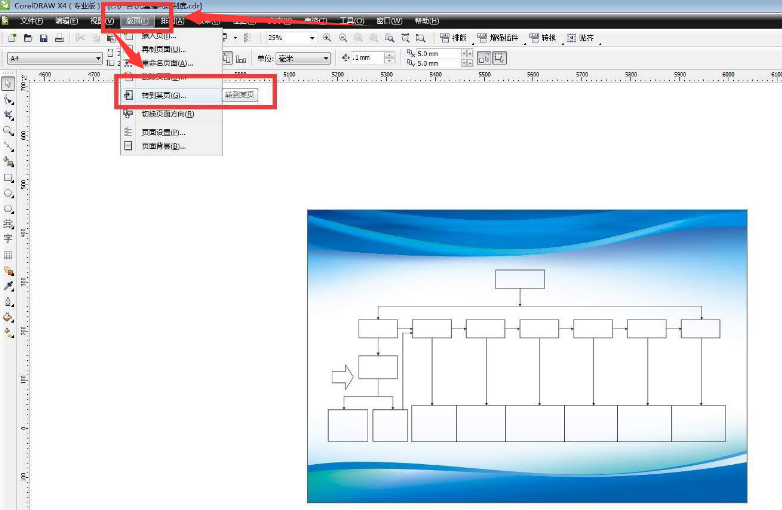Click the nudge offset .1 mm field

368,58
